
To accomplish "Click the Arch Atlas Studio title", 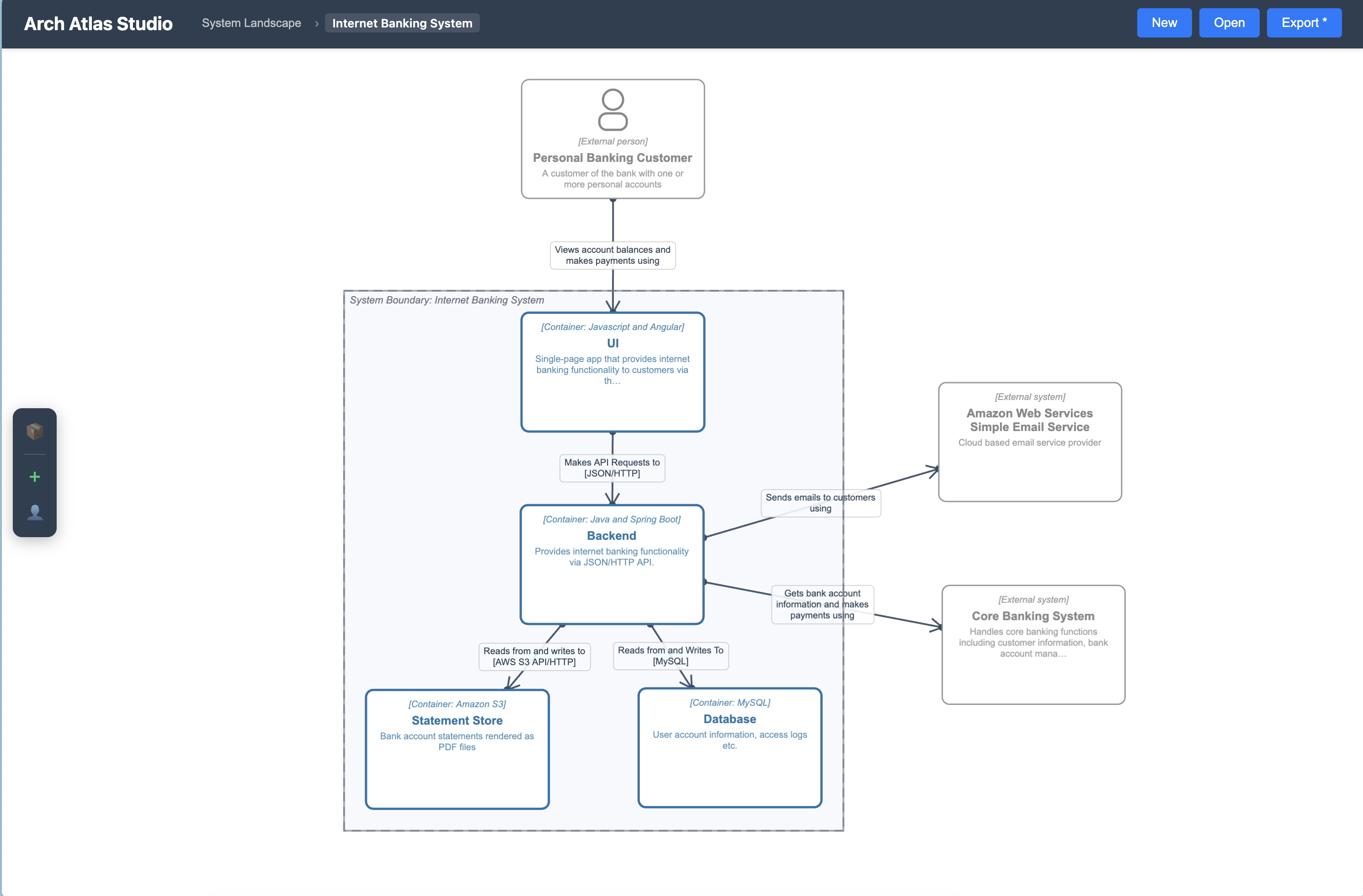I will (98, 23).
